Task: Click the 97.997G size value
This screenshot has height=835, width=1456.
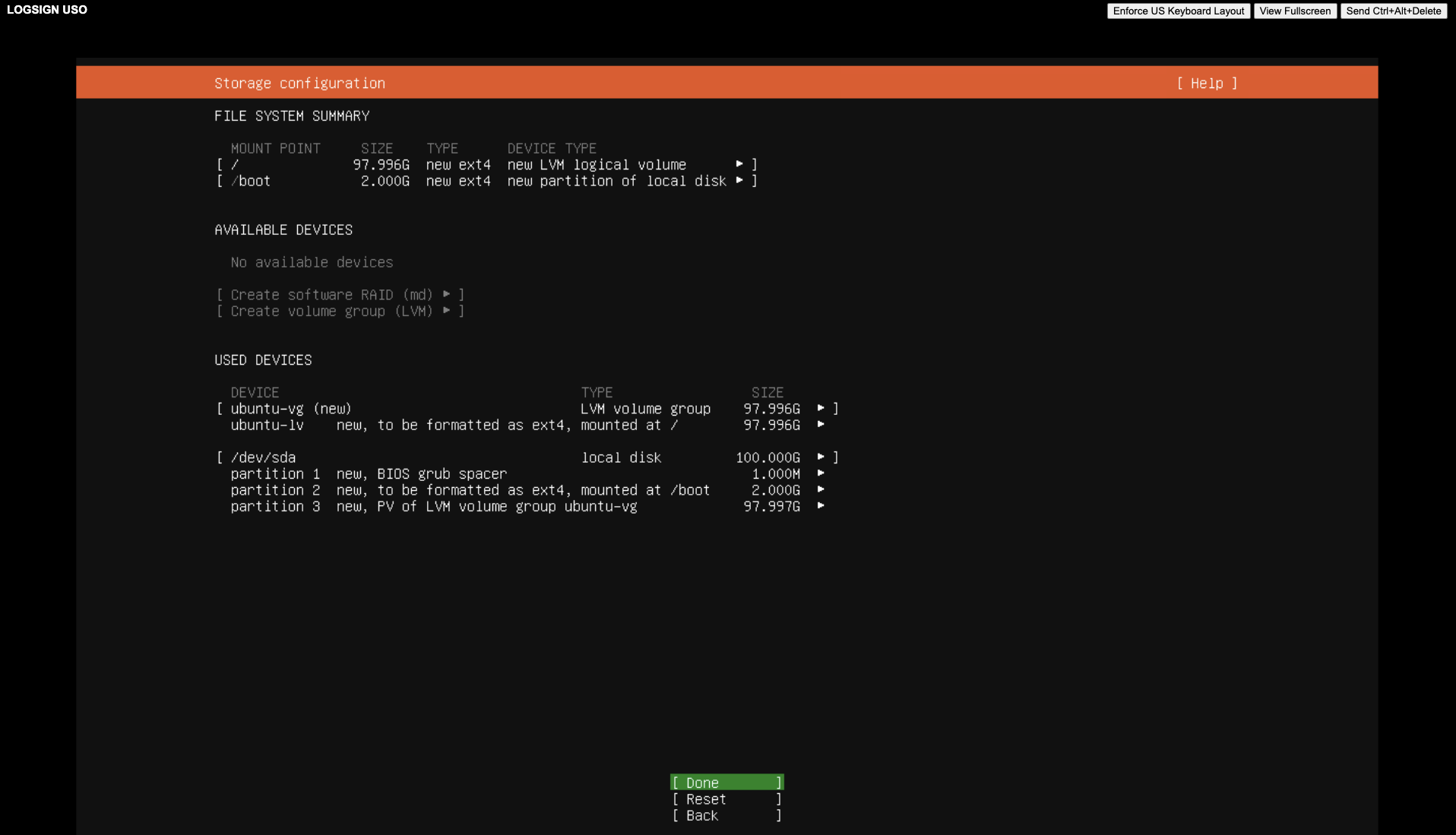Action: pyautogui.click(x=771, y=507)
